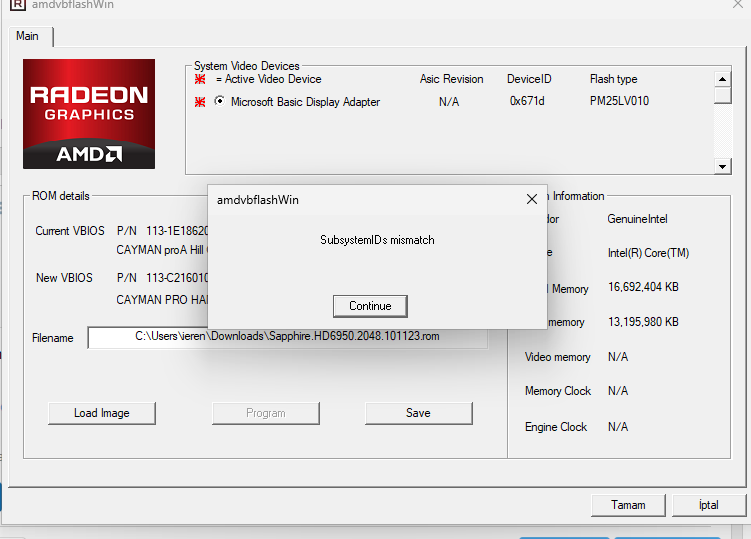The height and width of the screenshot is (539, 751).
Task: Click the DeviceID column header
Action: 529,79
